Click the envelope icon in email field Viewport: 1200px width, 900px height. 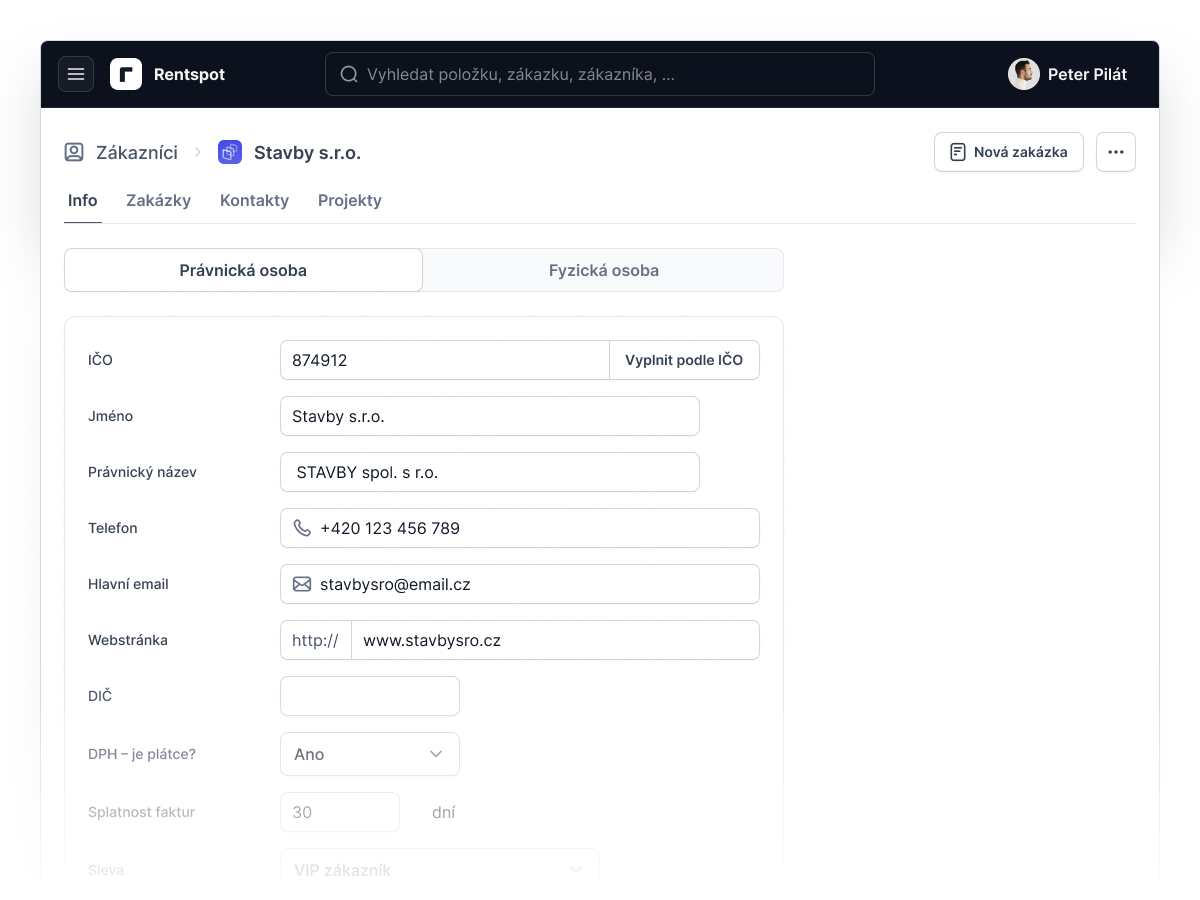pyautogui.click(x=302, y=584)
